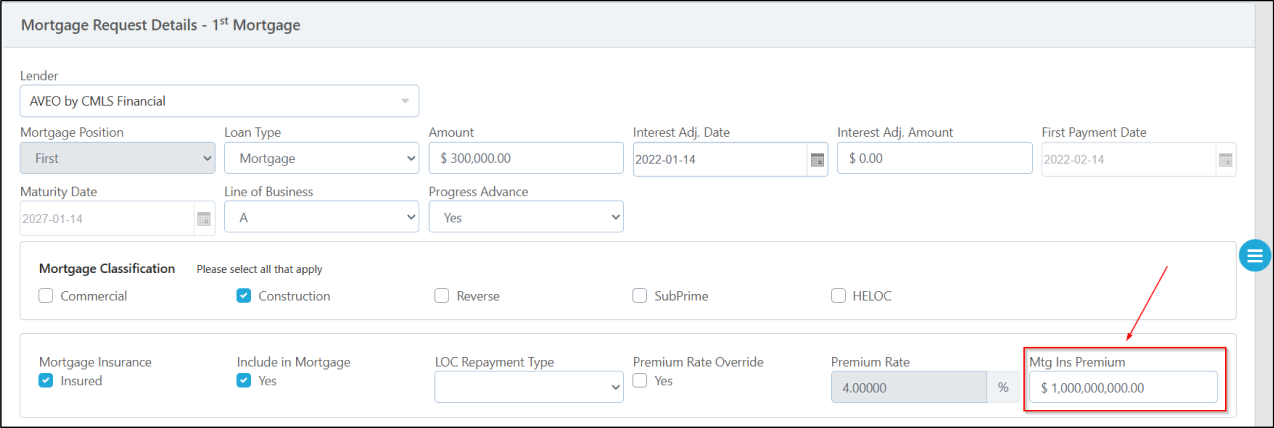Focus the Mtg Ins Premium field
This screenshot has width=1274, height=428.
1123,388
